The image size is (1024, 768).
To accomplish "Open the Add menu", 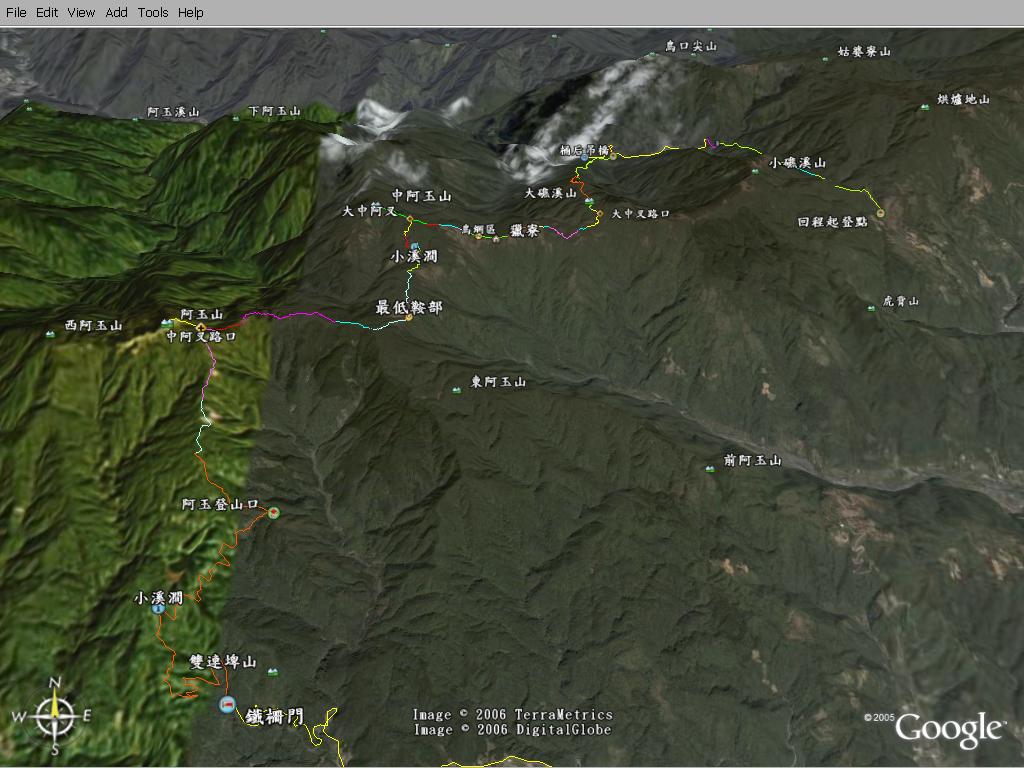I will pyautogui.click(x=117, y=12).
